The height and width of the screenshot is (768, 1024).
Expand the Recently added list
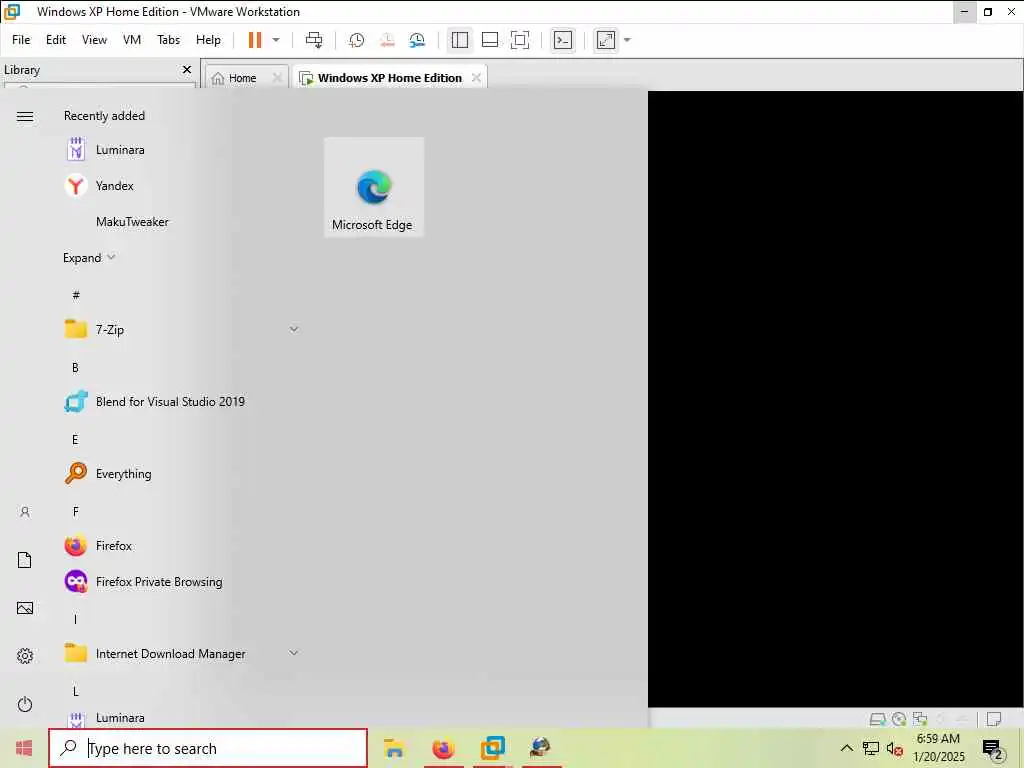pyautogui.click(x=89, y=257)
